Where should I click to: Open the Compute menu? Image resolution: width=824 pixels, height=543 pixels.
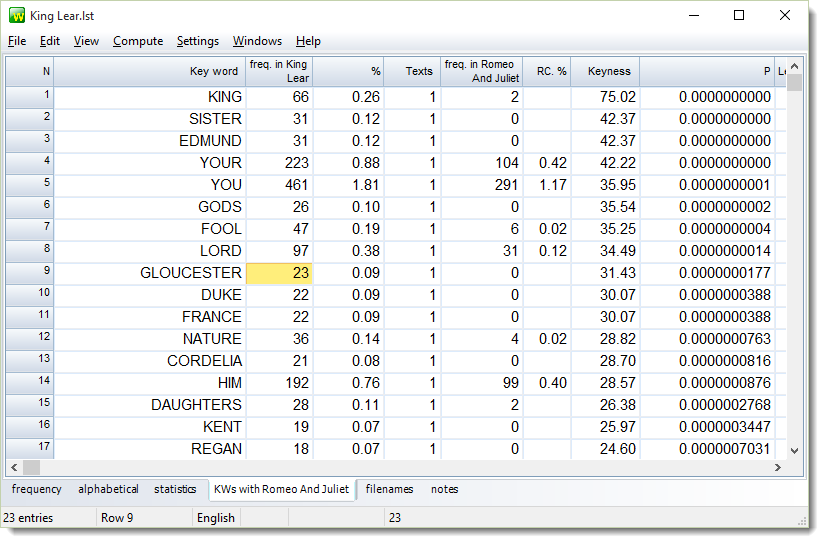138,41
